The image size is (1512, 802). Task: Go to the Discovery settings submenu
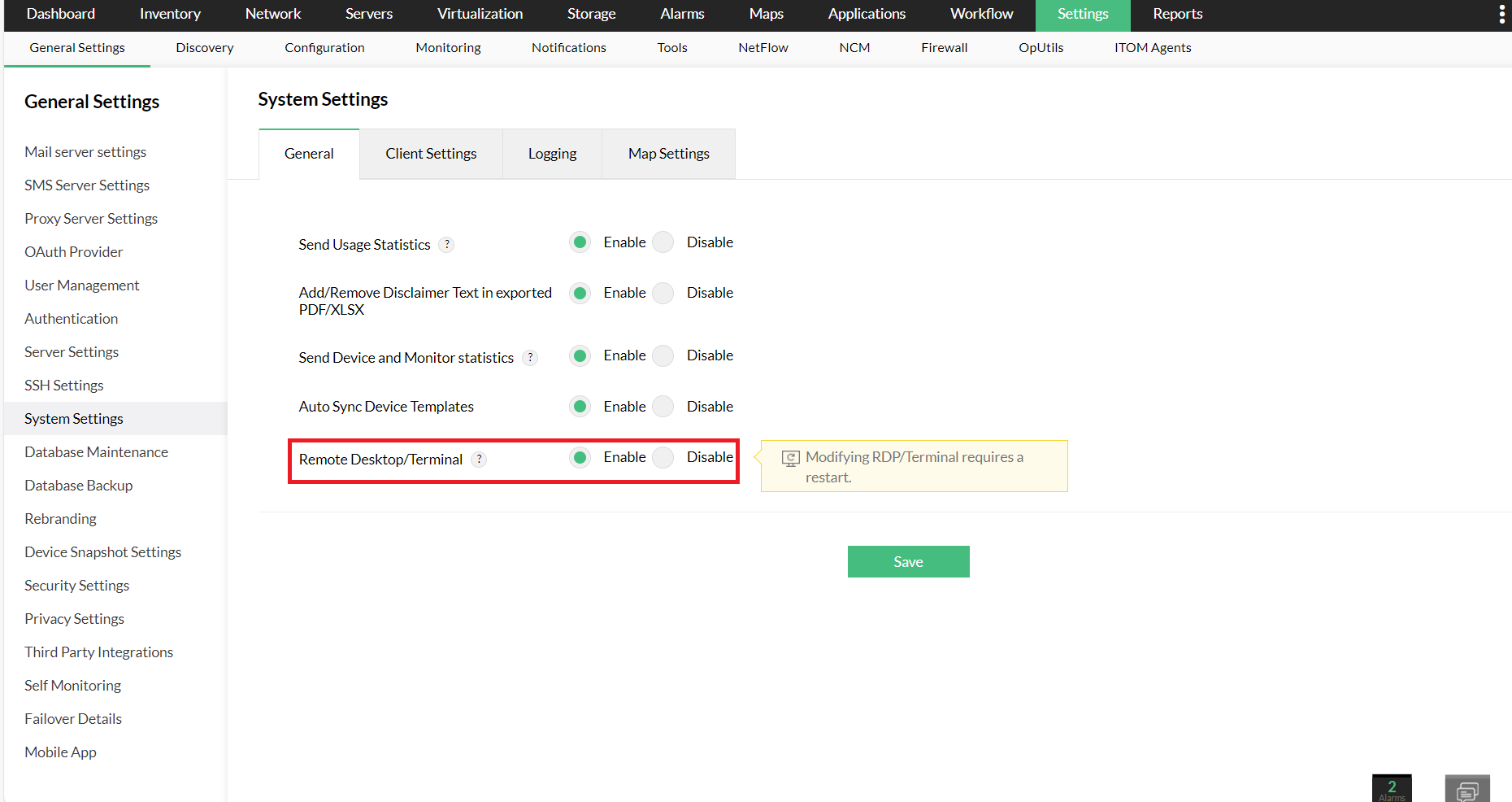[205, 48]
